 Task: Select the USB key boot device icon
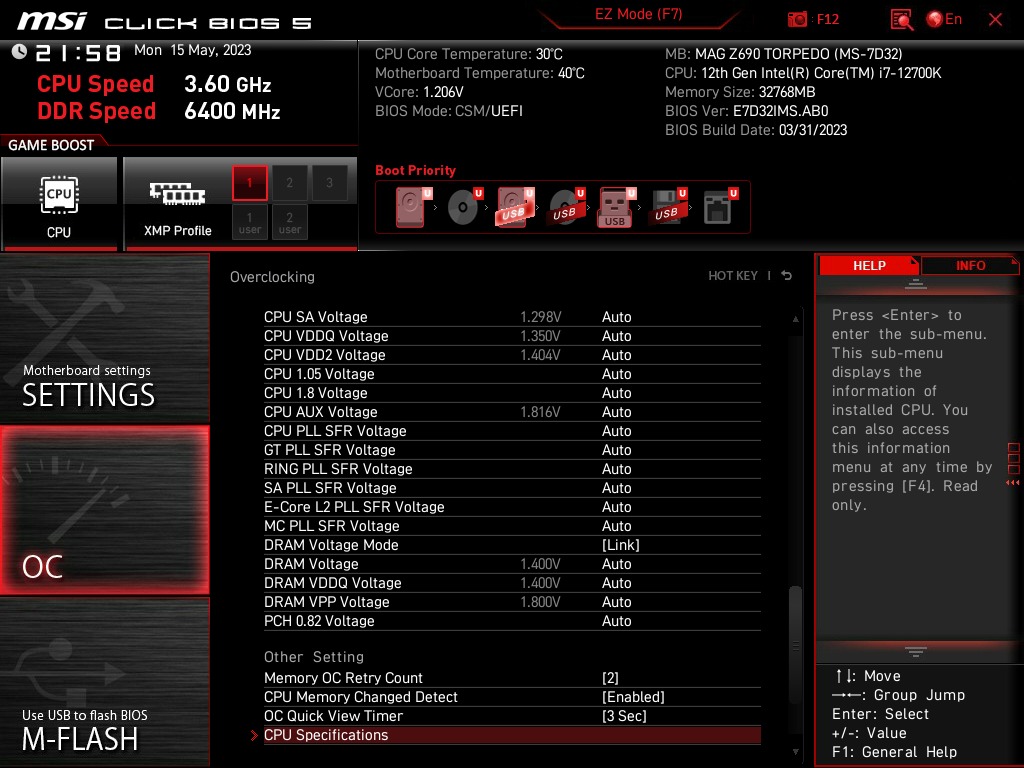click(x=616, y=207)
